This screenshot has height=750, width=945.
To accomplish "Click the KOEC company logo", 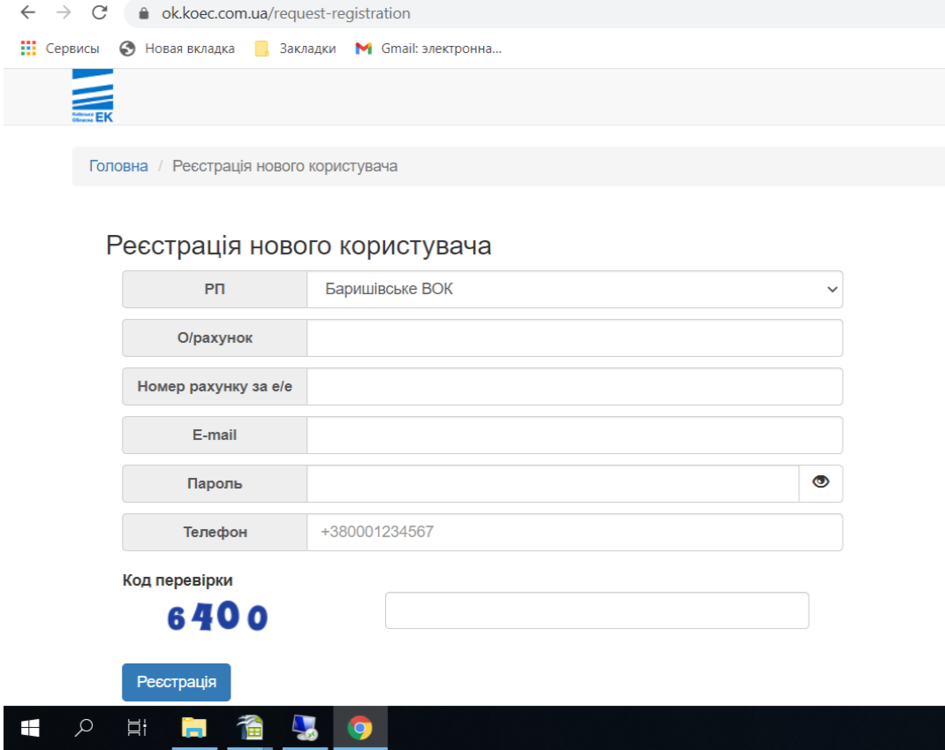I will pos(93,96).
